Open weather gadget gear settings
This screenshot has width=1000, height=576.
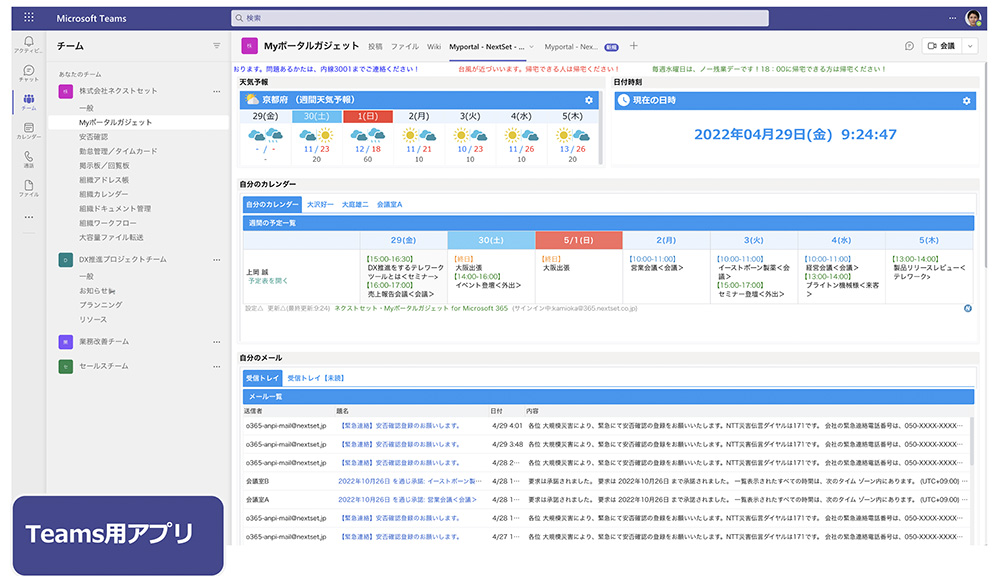pos(589,100)
